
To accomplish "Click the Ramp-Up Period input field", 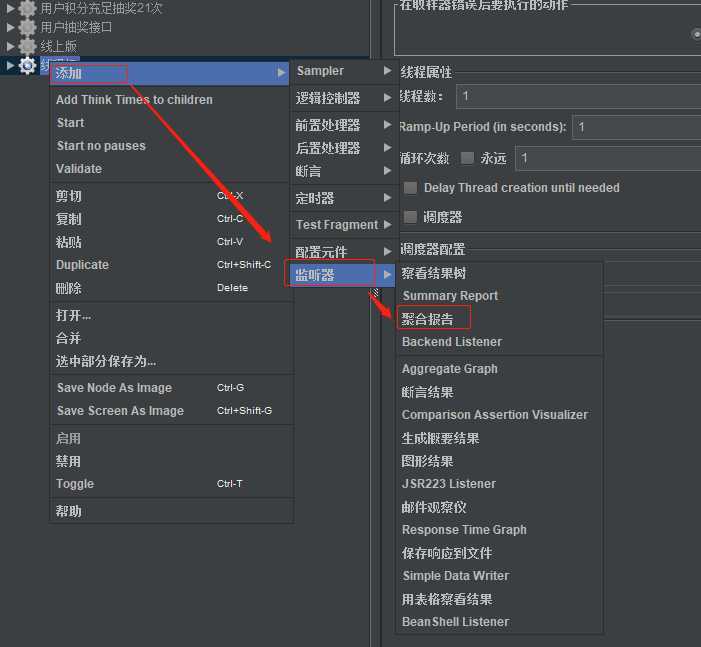I will click(637, 127).
